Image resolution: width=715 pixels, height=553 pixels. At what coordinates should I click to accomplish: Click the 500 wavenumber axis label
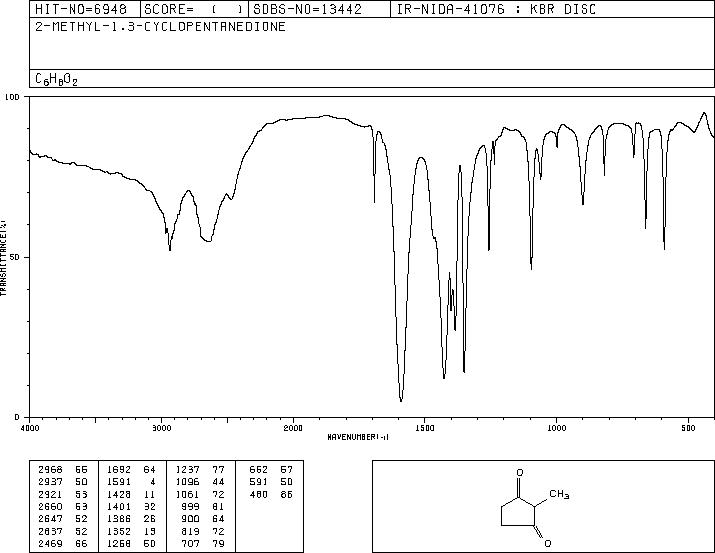click(x=688, y=428)
